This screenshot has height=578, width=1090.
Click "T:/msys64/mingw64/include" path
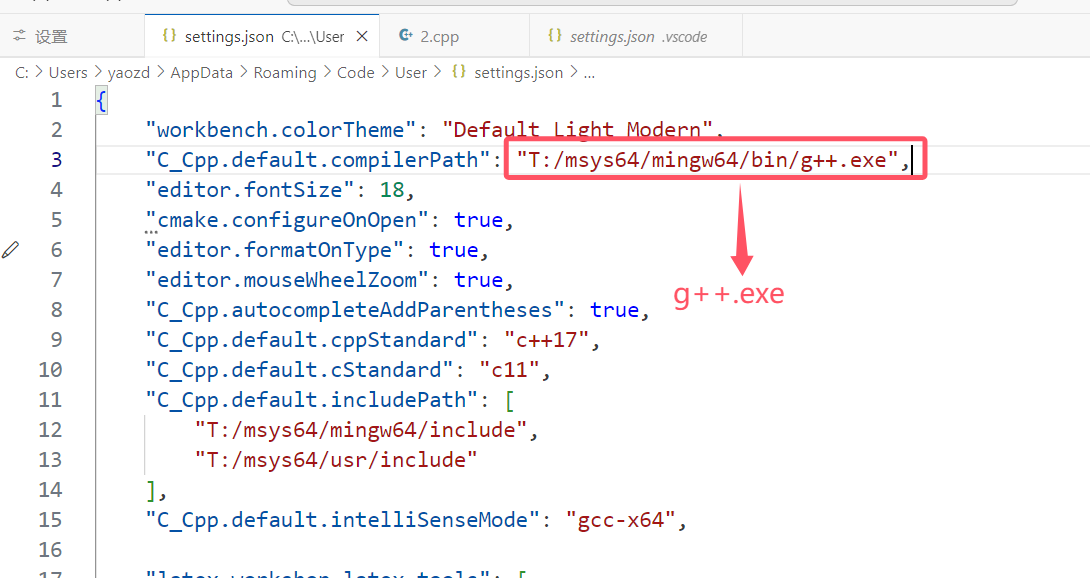tap(361, 430)
